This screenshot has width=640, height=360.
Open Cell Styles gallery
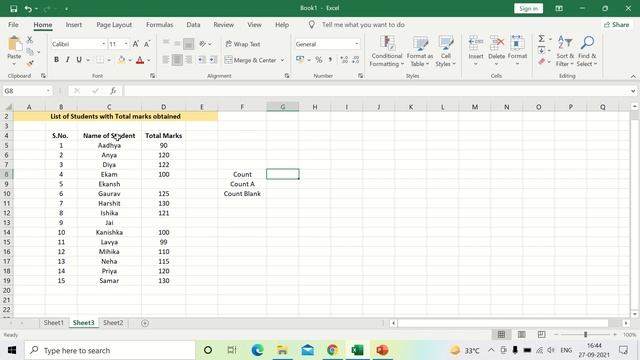(445, 51)
